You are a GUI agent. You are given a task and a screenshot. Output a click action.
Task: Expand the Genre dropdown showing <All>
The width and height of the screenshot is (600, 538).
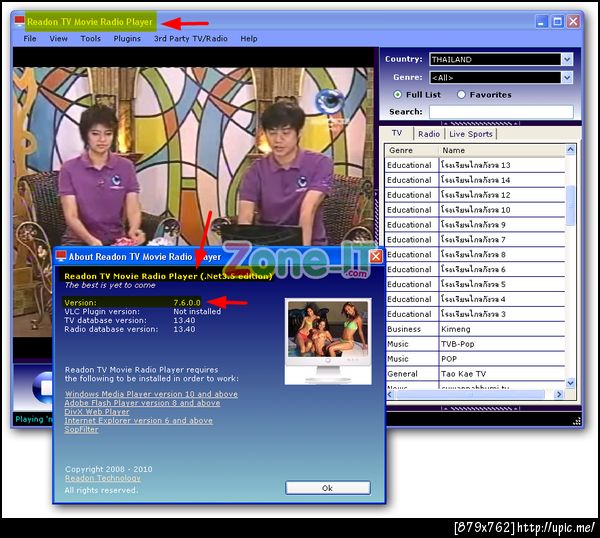[567, 78]
